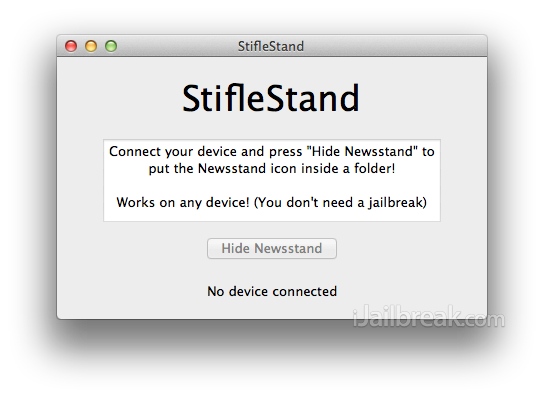Viewport: 544px width, 398px height.
Task: Click the "Works on any device!" line
Action: point(272,202)
